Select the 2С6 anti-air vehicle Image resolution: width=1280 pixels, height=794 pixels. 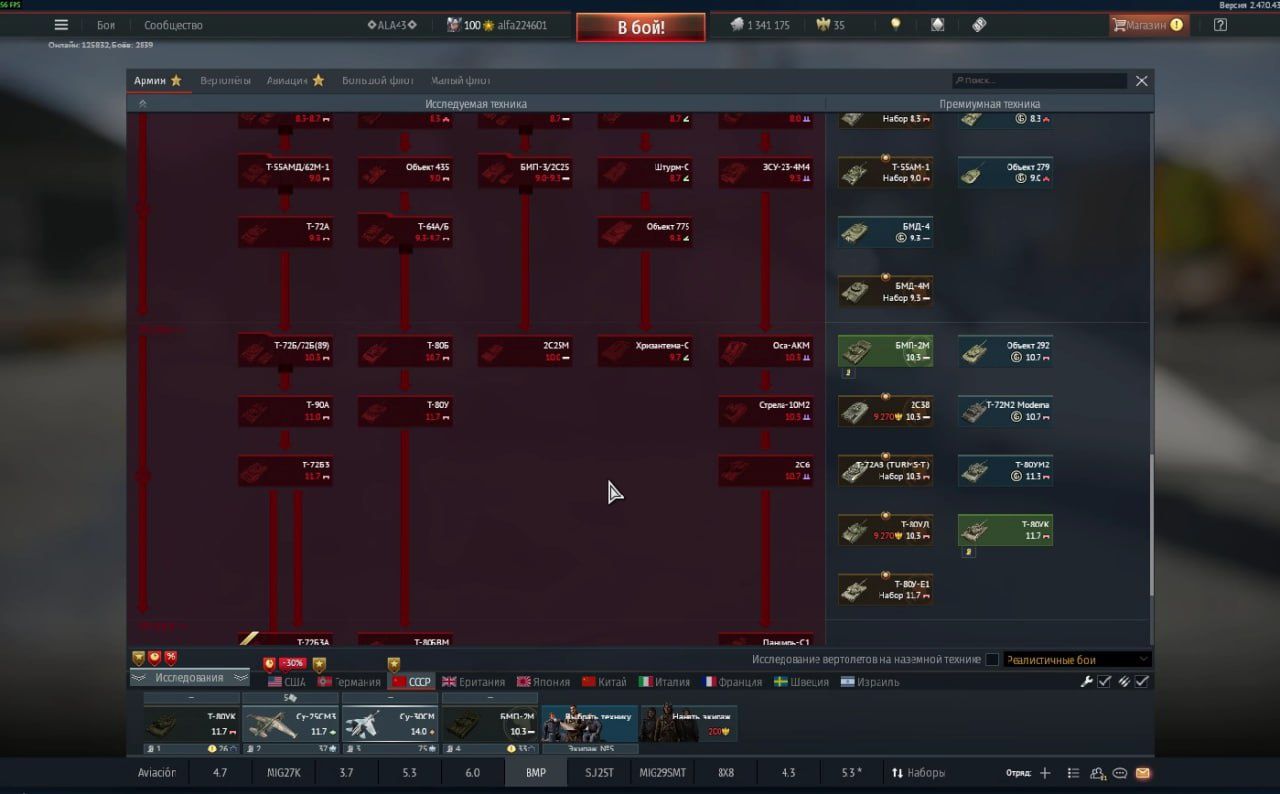coord(765,470)
